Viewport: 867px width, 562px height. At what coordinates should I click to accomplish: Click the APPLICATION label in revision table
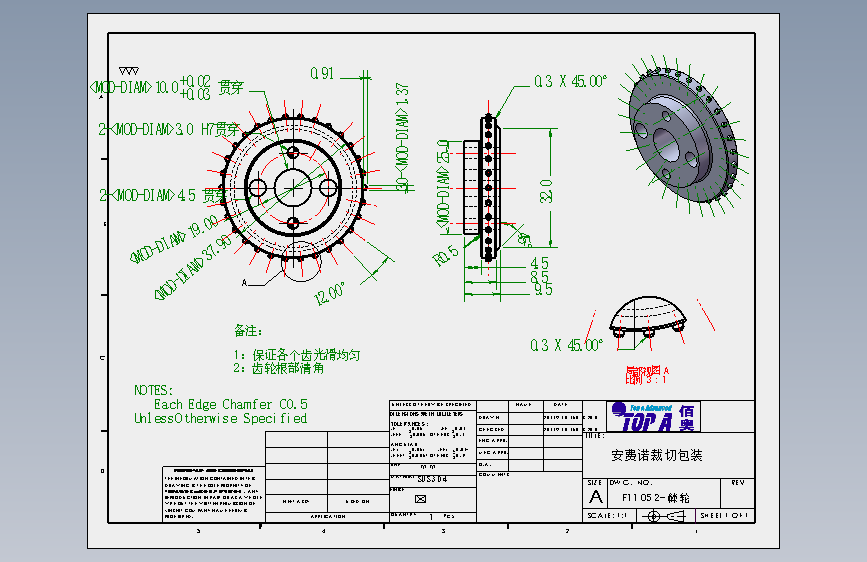(328, 517)
